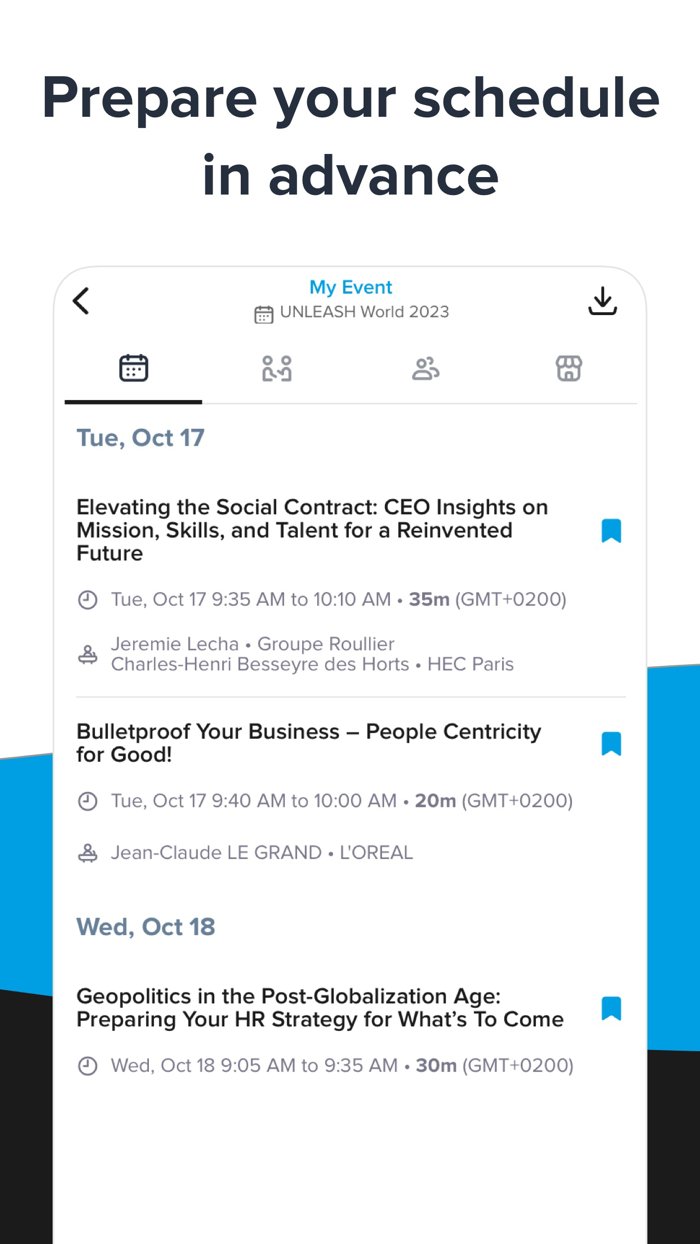Screen dimensions: 700x1244
Task: Tap the My Event header title
Action: pos(350,287)
